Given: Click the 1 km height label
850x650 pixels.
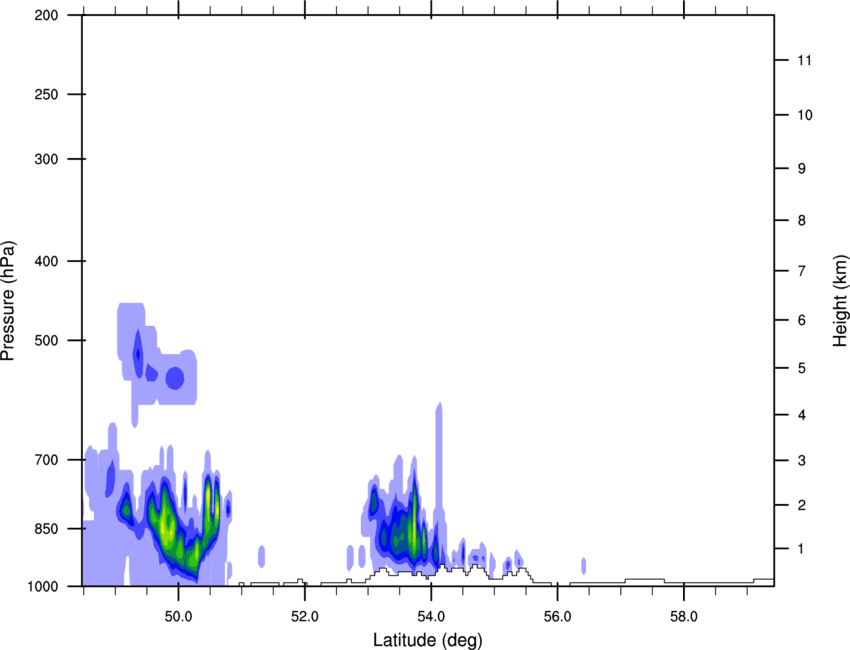Looking at the screenshot, I should tap(802, 549).
